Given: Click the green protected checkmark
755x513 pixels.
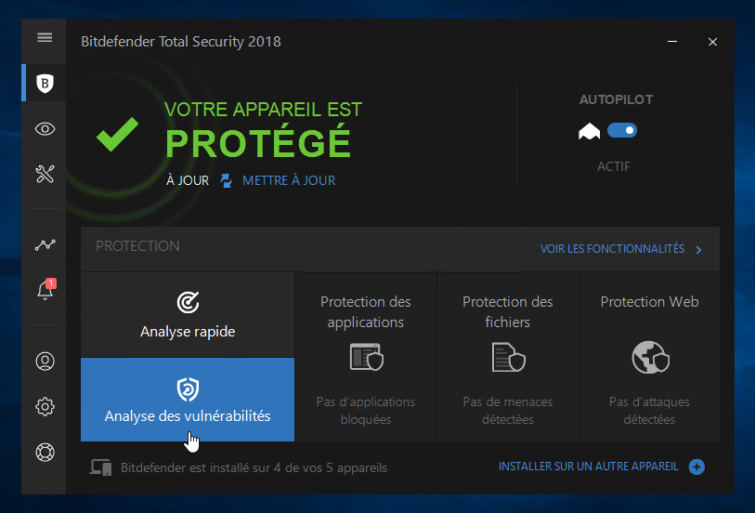Looking at the screenshot, I should (117, 134).
